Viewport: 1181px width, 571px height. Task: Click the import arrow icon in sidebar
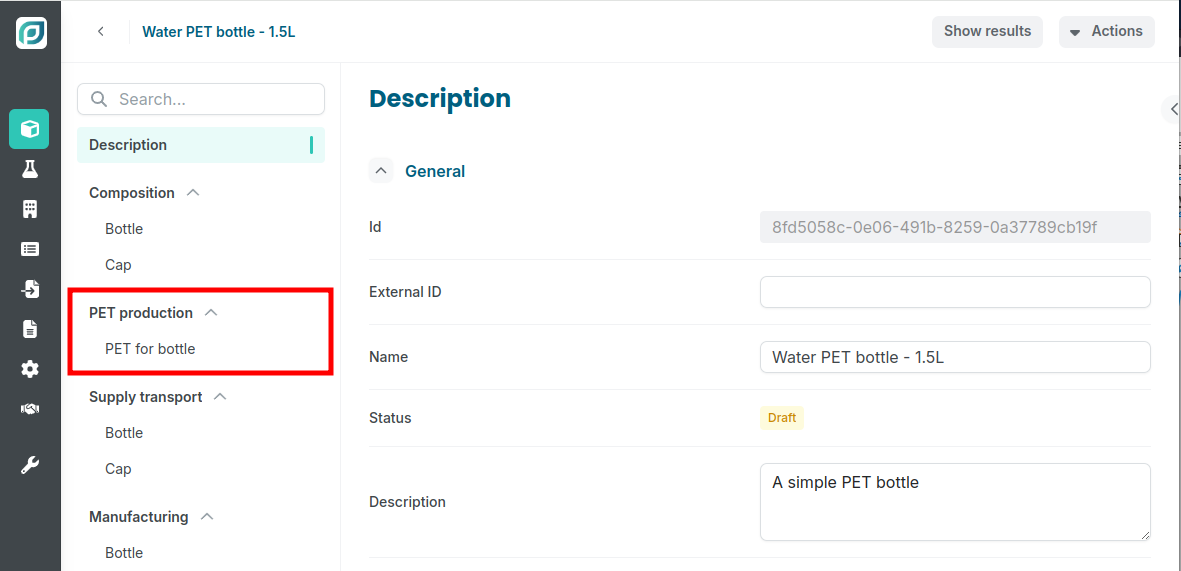pos(29,289)
